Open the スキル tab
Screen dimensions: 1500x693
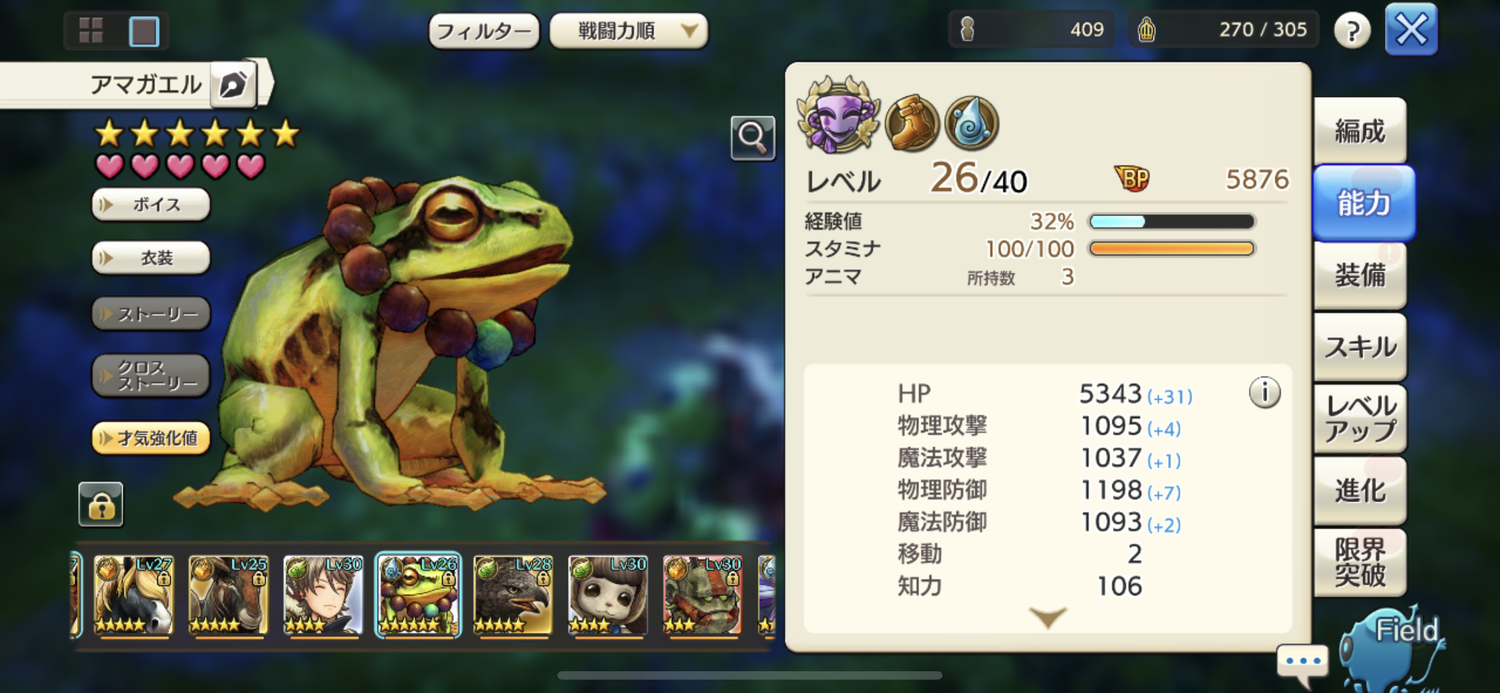pyautogui.click(x=1360, y=347)
